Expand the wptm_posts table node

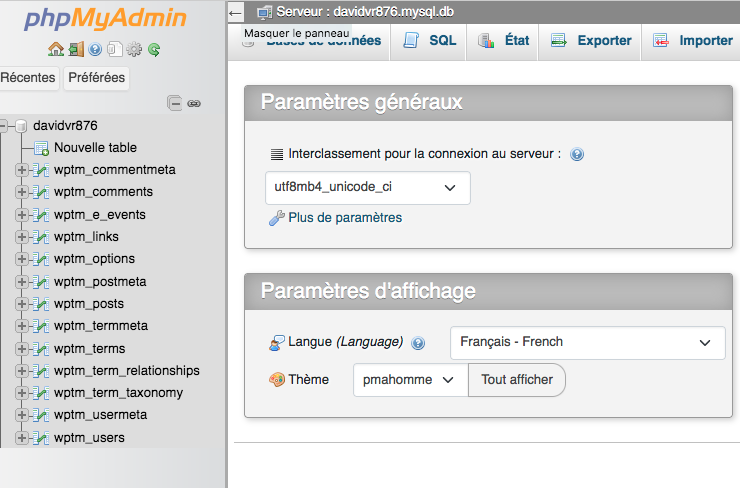click(x=22, y=304)
